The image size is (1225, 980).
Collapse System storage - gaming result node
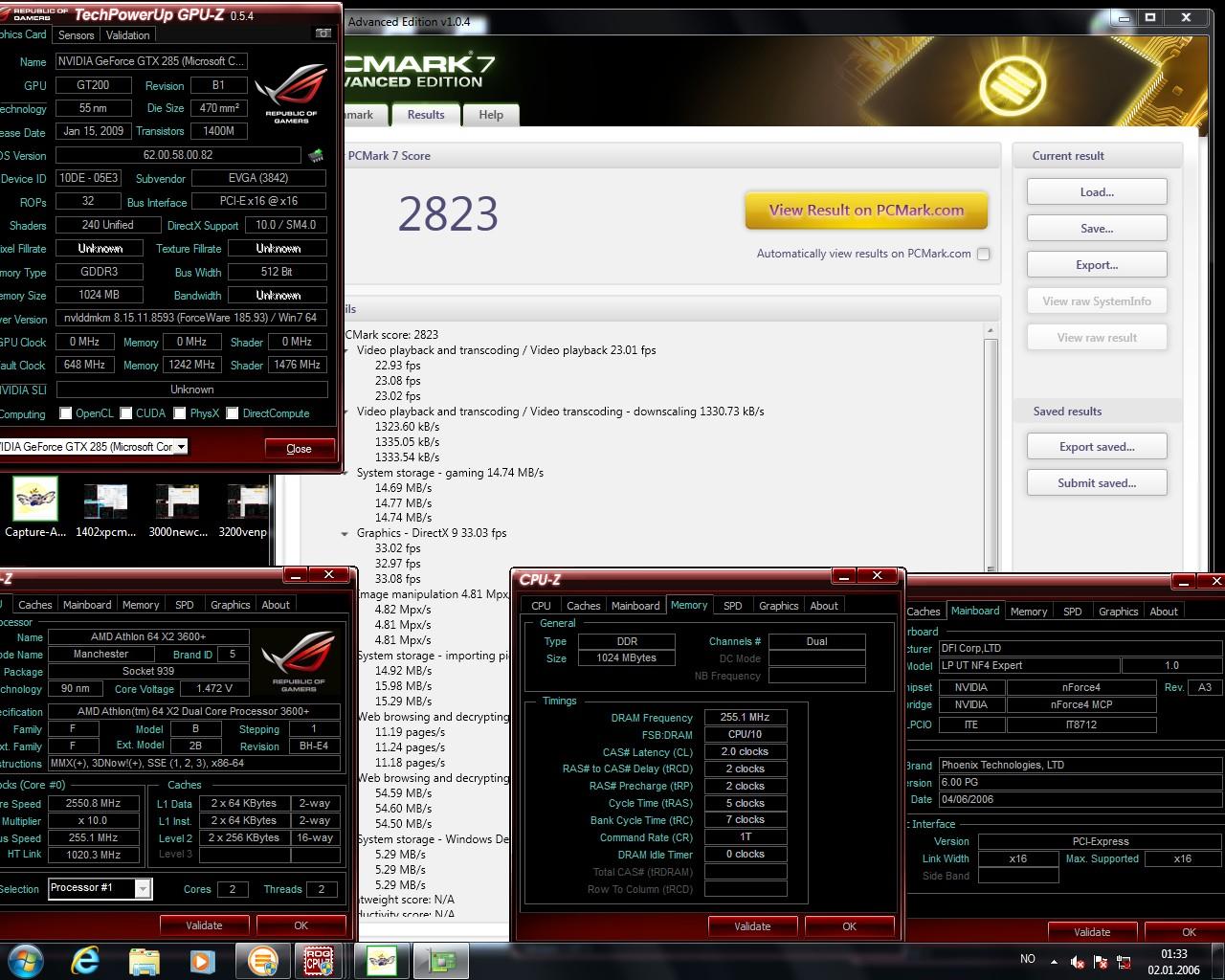tap(345, 473)
